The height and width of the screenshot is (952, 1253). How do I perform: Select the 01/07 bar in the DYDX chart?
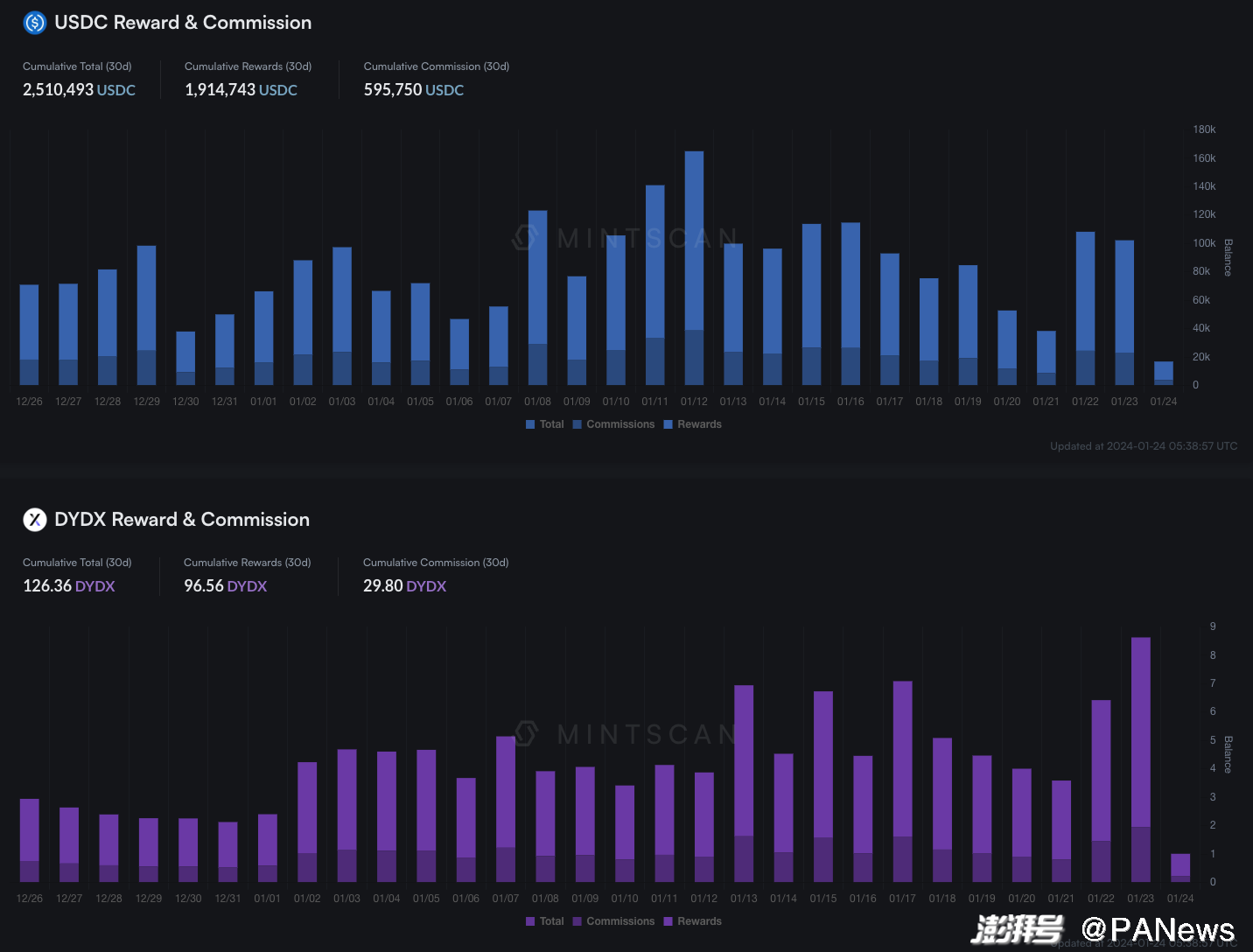pos(506,808)
